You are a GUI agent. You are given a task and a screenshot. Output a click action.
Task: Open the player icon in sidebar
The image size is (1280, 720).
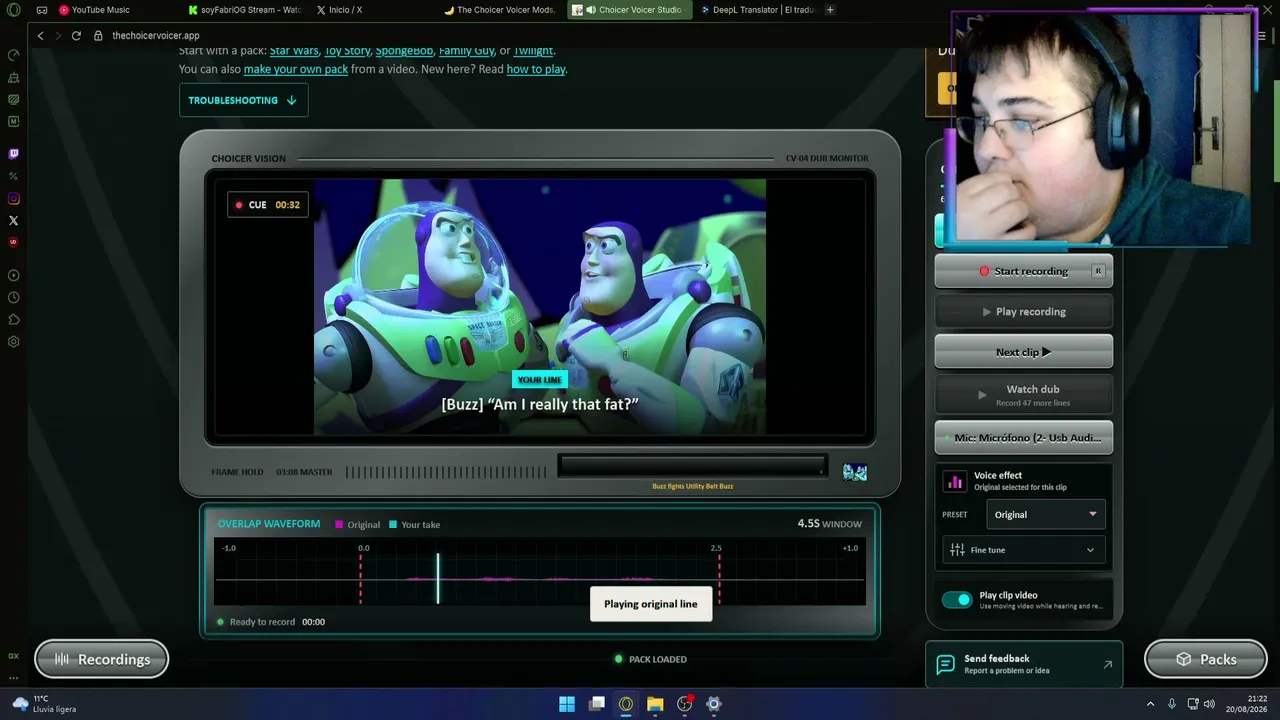coord(13,275)
